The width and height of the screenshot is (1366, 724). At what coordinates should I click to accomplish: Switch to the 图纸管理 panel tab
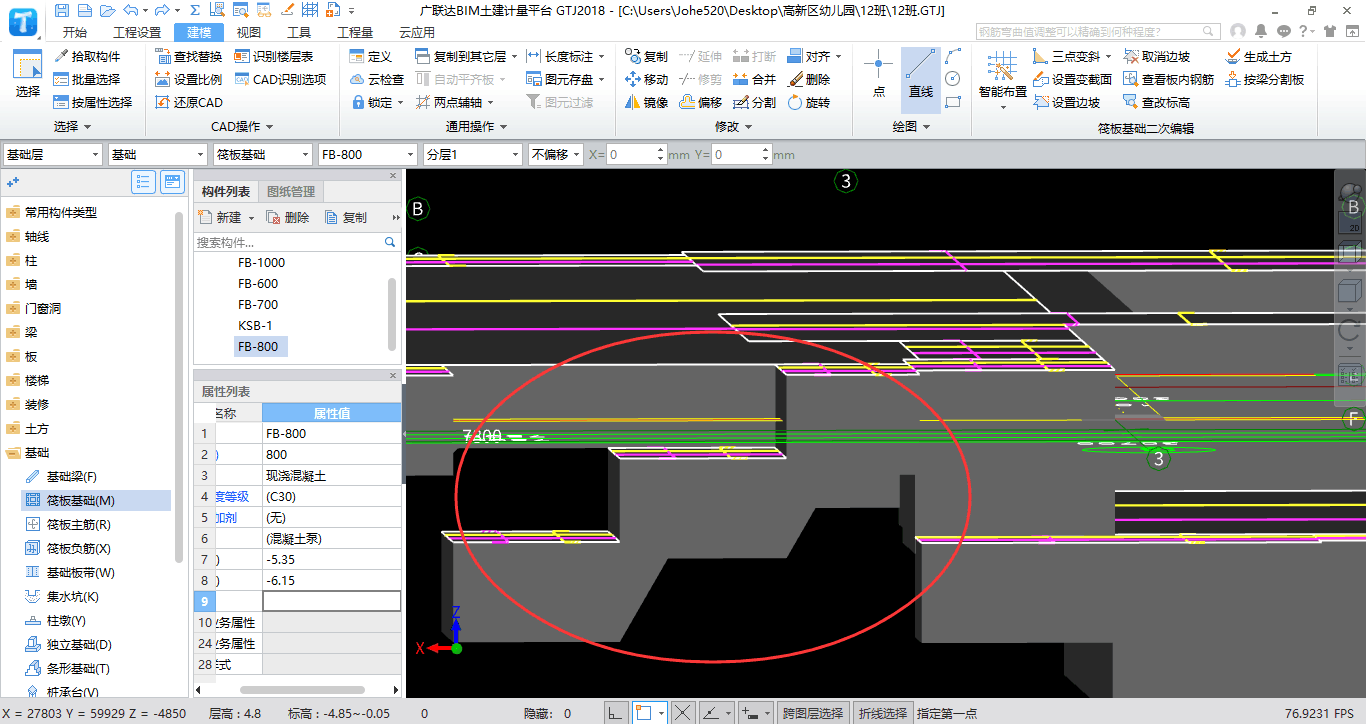[290, 192]
